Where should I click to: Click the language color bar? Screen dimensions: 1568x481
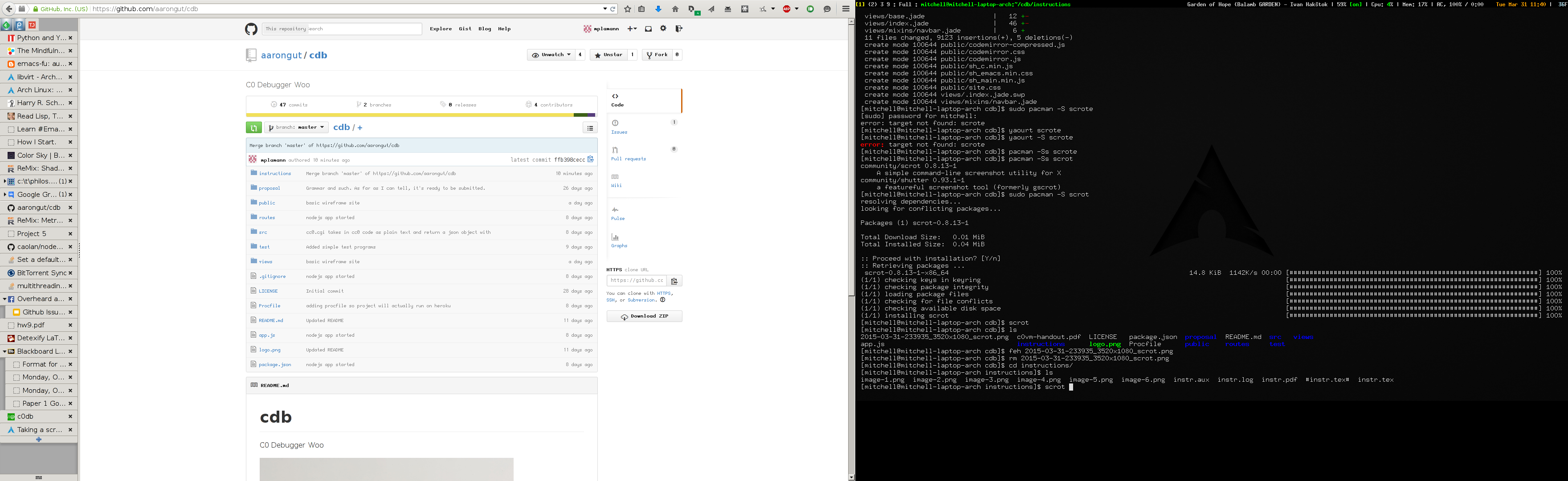click(420, 114)
